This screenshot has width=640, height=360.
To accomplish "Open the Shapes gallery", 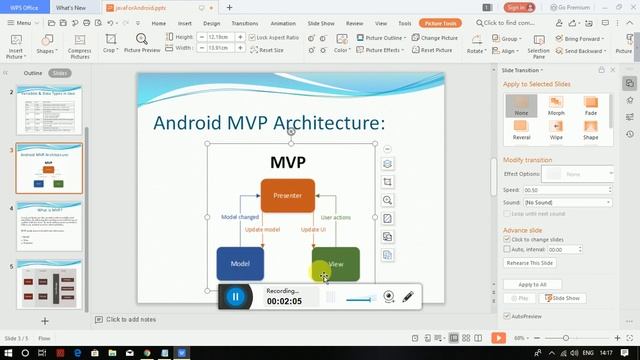I will (47, 44).
